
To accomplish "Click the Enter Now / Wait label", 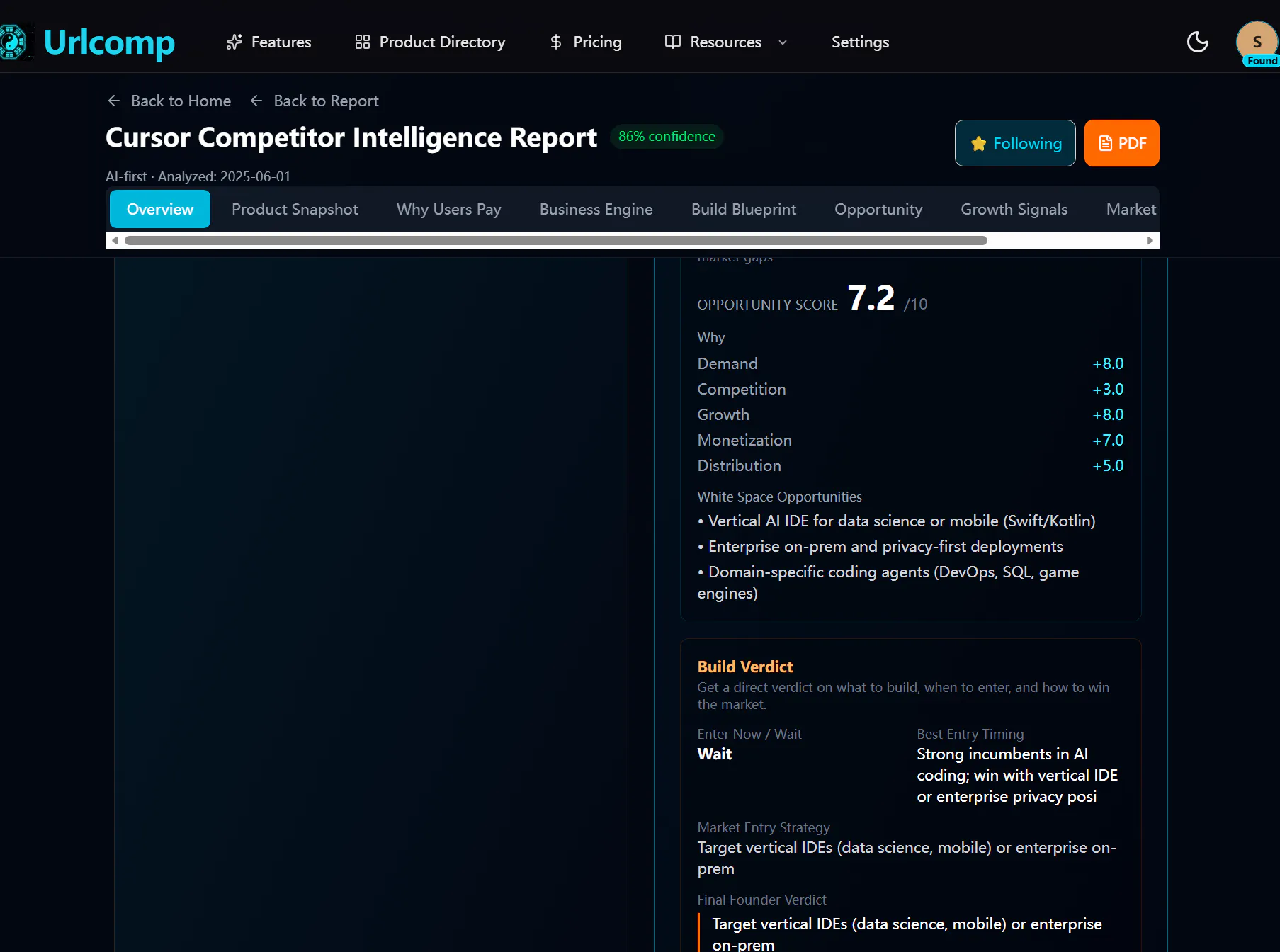I will click(x=749, y=734).
